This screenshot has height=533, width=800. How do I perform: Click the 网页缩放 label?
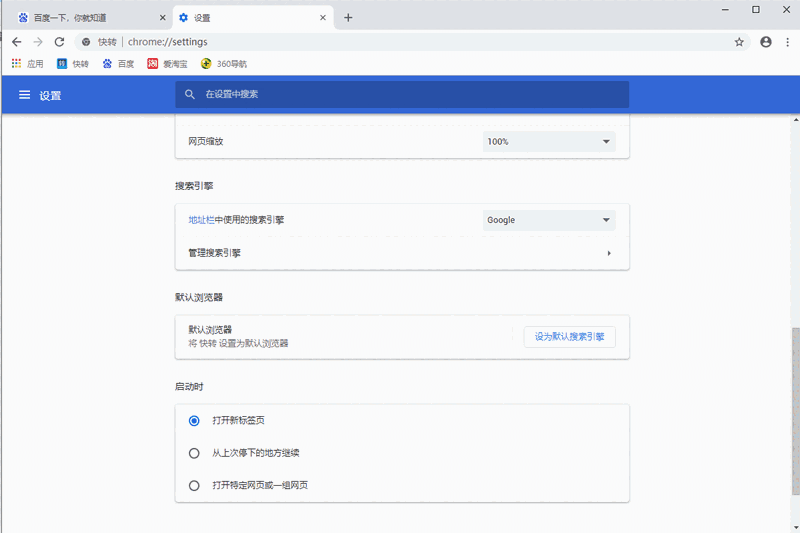206,141
